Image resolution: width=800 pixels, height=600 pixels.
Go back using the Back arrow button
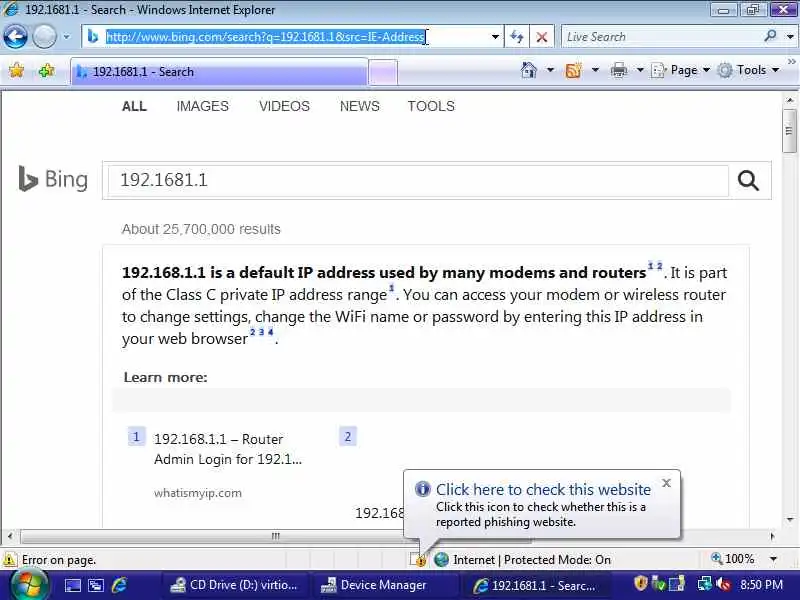pos(15,37)
